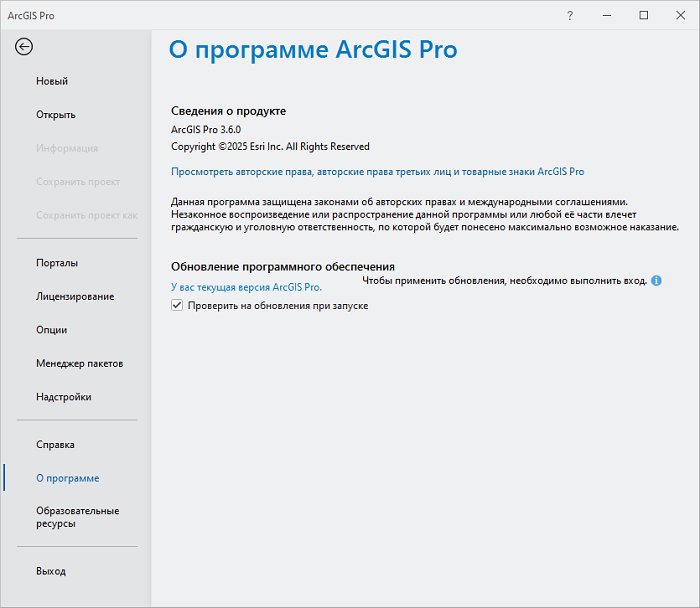Minimize the ArcGIS Pro window
The image size is (700, 608).
(x=607, y=16)
